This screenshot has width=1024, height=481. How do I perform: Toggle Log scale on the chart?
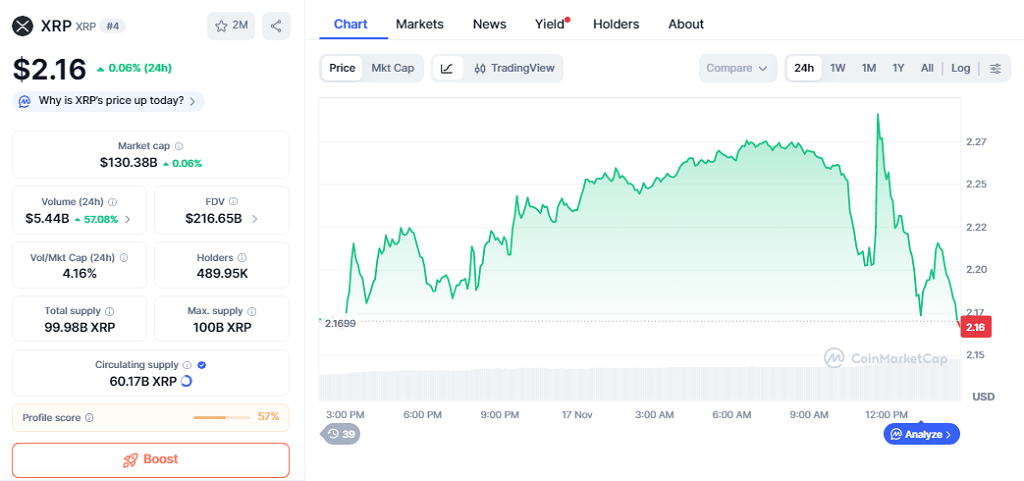(x=961, y=68)
